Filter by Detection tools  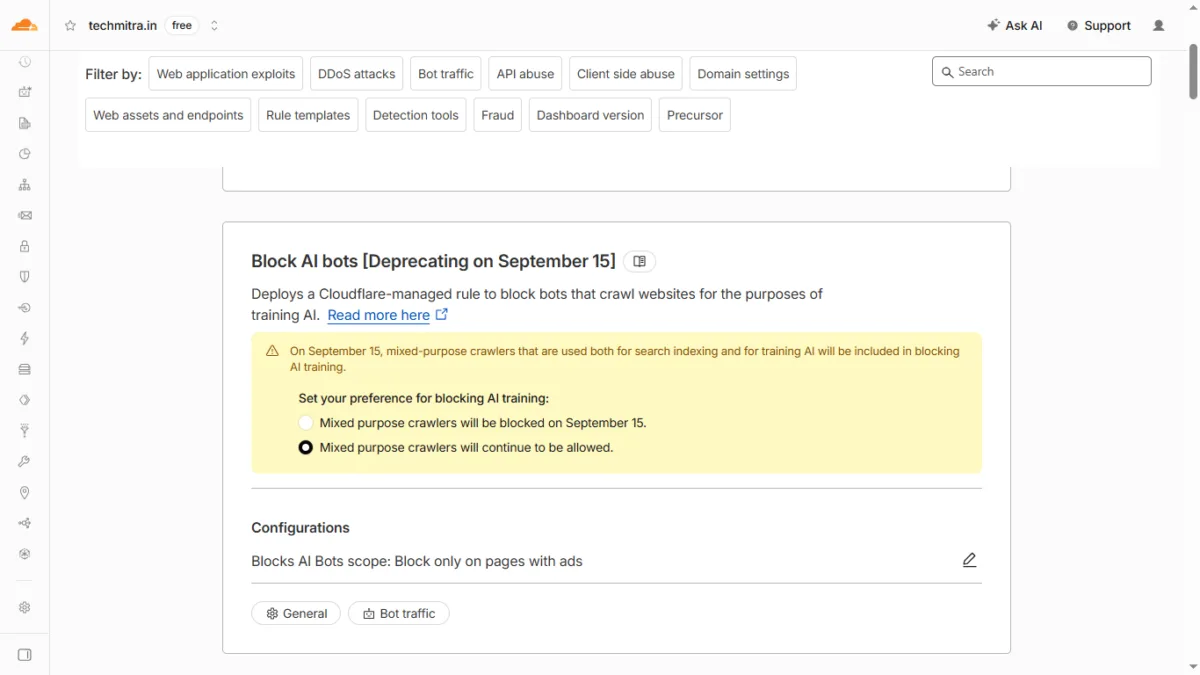pyautogui.click(x=415, y=115)
